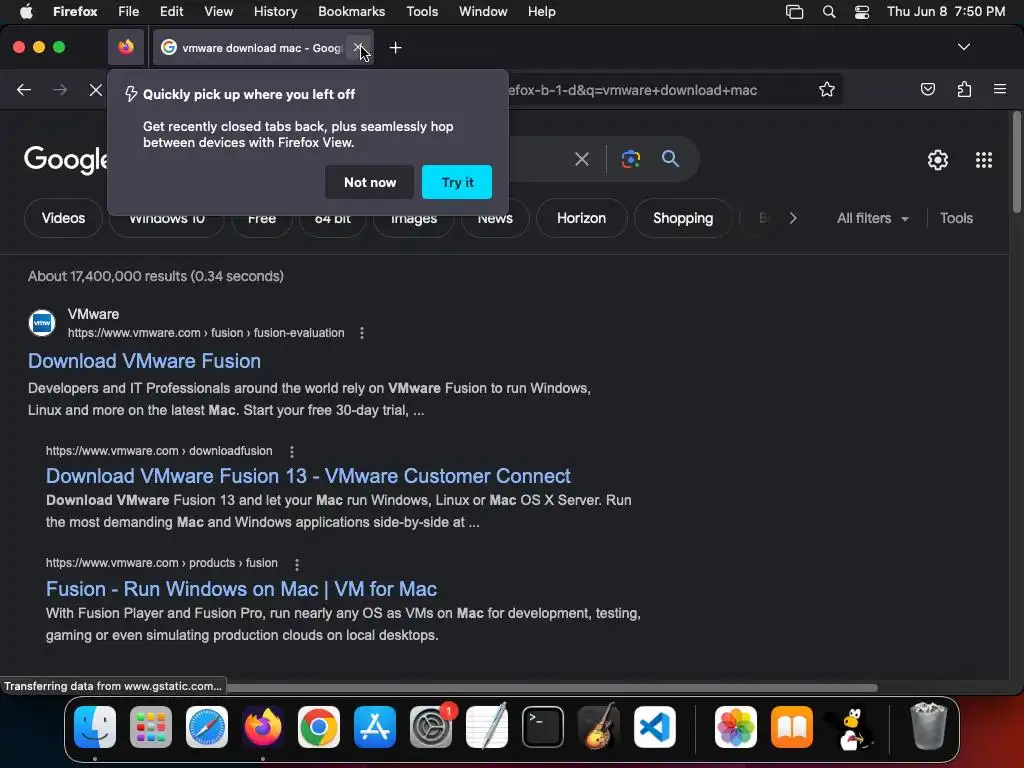
Task: Submit search with magnifier icon
Action: pos(670,159)
